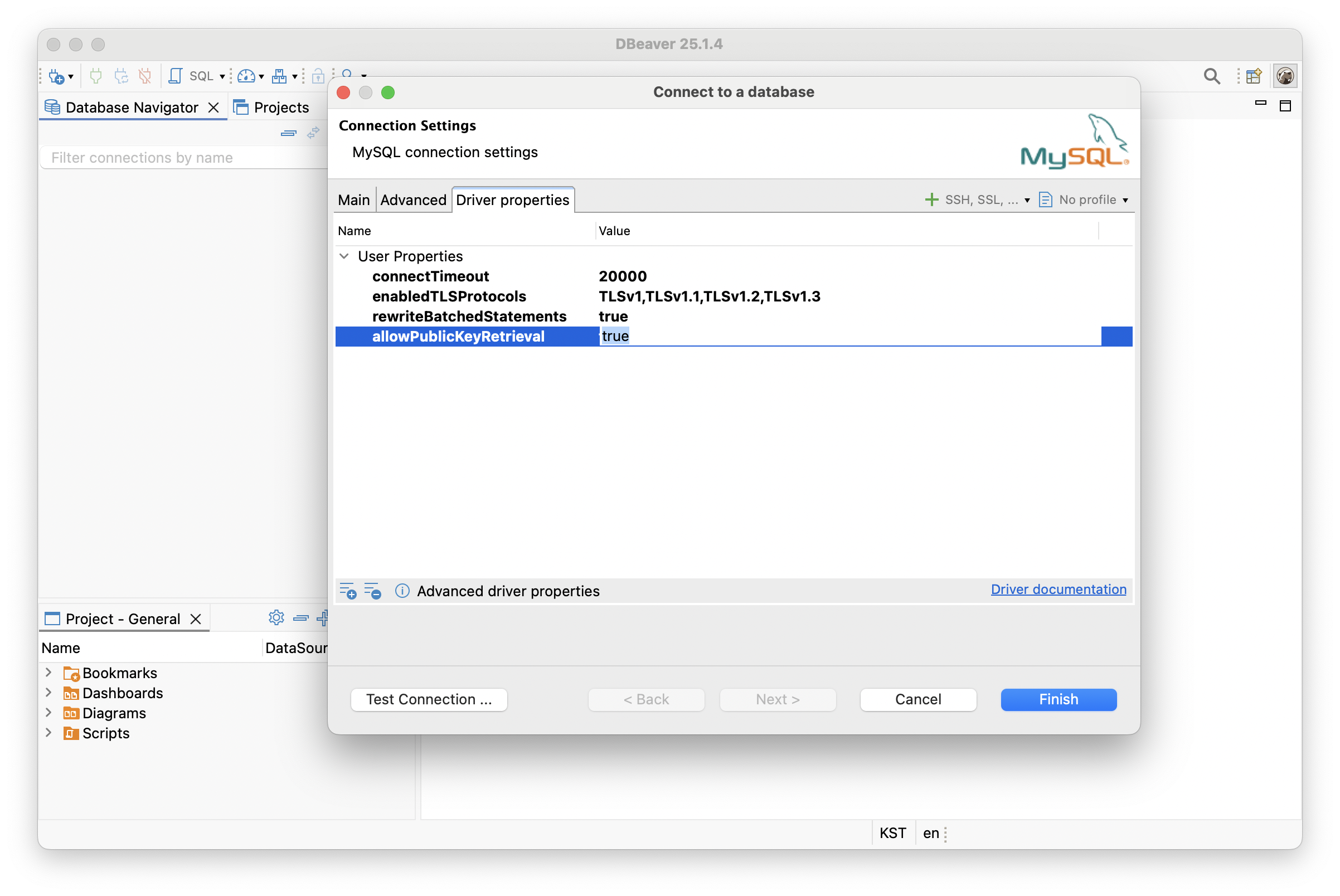1340x896 pixels.
Task: Click remove driver property icon
Action: pos(373,591)
